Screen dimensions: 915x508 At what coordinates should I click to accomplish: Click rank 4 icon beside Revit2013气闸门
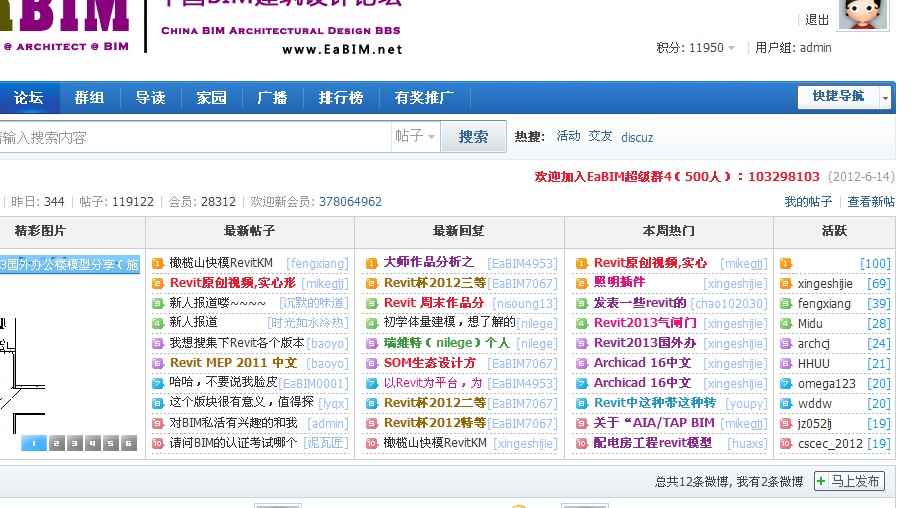coord(581,324)
